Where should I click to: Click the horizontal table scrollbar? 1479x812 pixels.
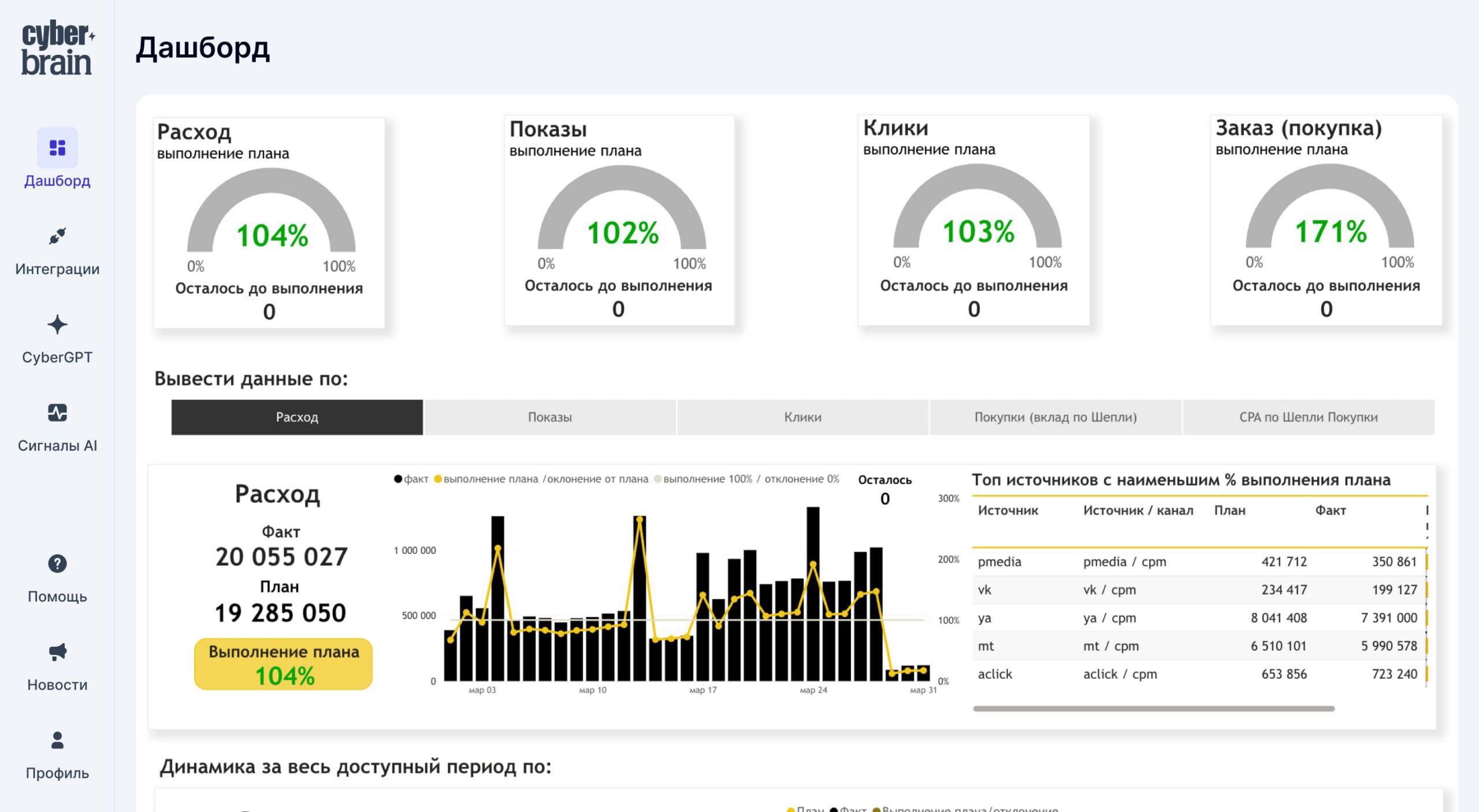pos(1153,709)
